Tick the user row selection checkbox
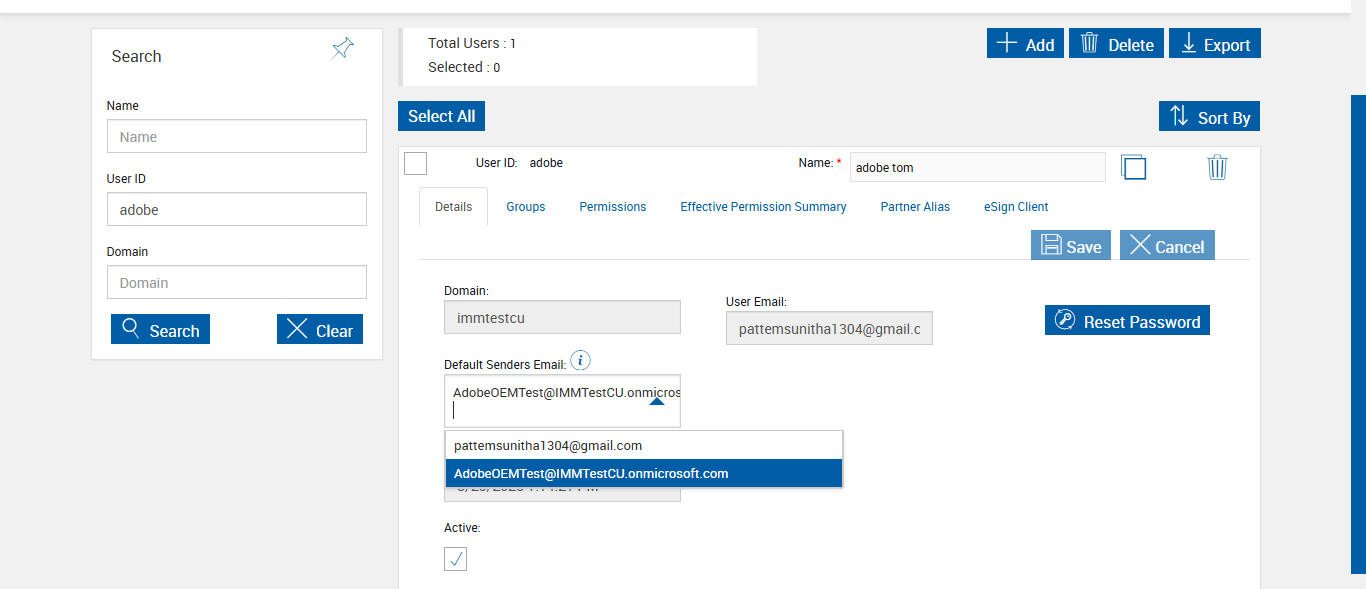Viewport: 1366px width, 589px height. [416, 163]
